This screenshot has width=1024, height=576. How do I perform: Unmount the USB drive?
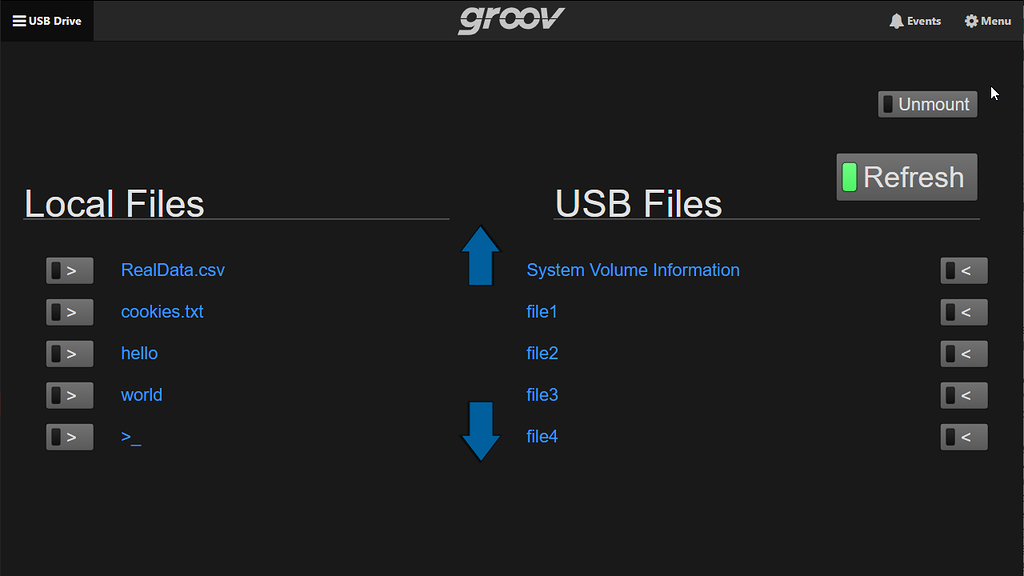pos(927,104)
